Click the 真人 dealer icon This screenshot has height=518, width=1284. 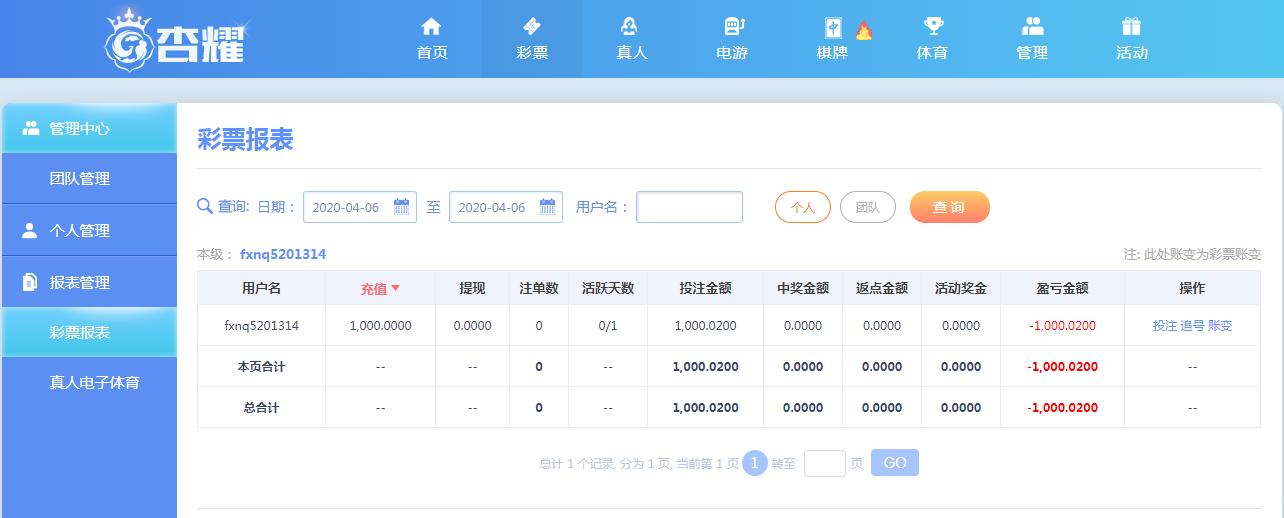(631, 26)
